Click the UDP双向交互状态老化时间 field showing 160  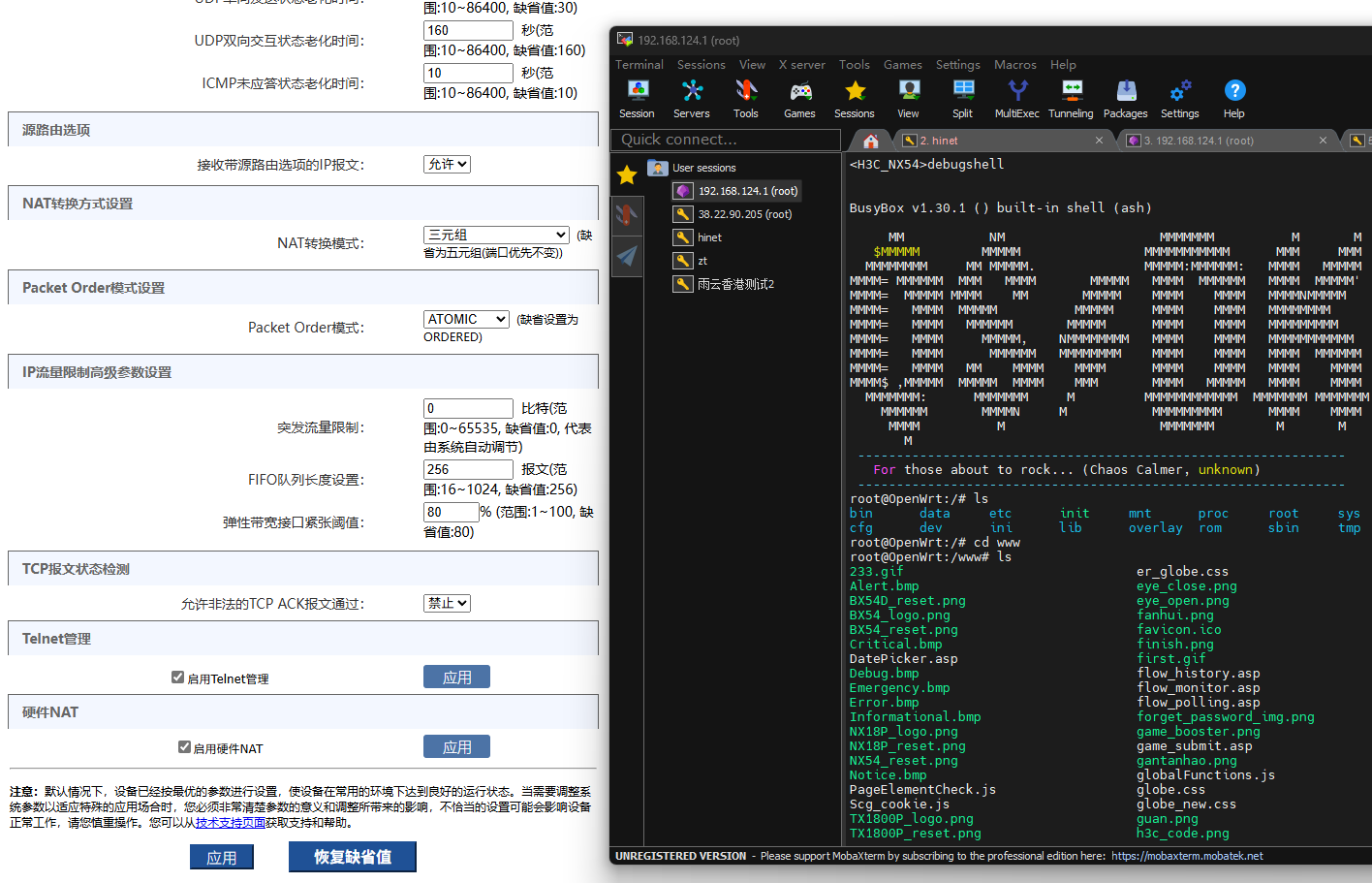point(468,30)
